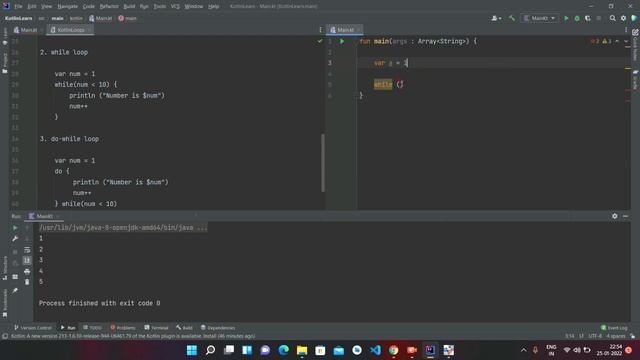
Task: Click gutter run arrow beside fun main
Action: point(342,41)
